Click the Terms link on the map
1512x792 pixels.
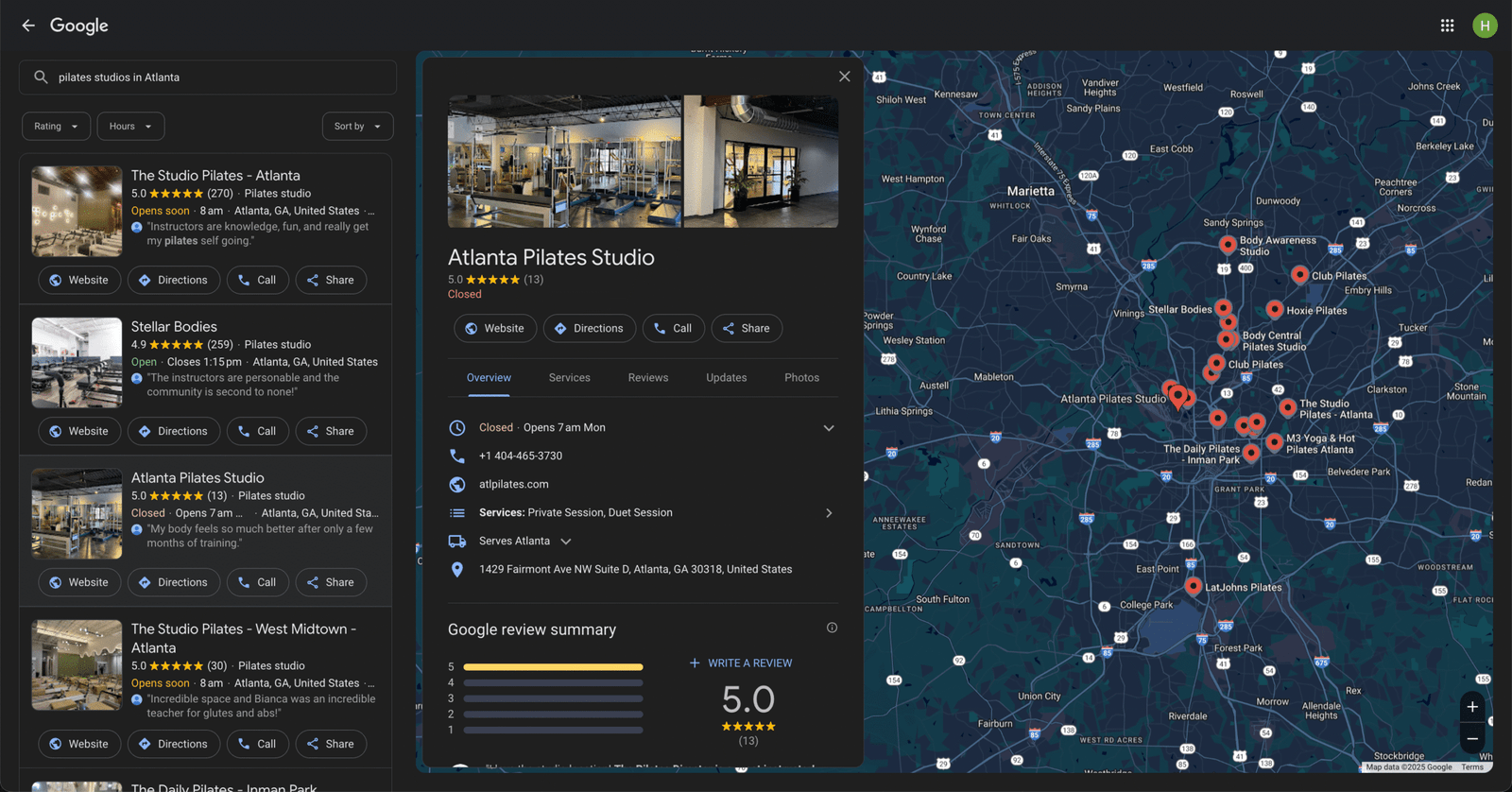1472,767
